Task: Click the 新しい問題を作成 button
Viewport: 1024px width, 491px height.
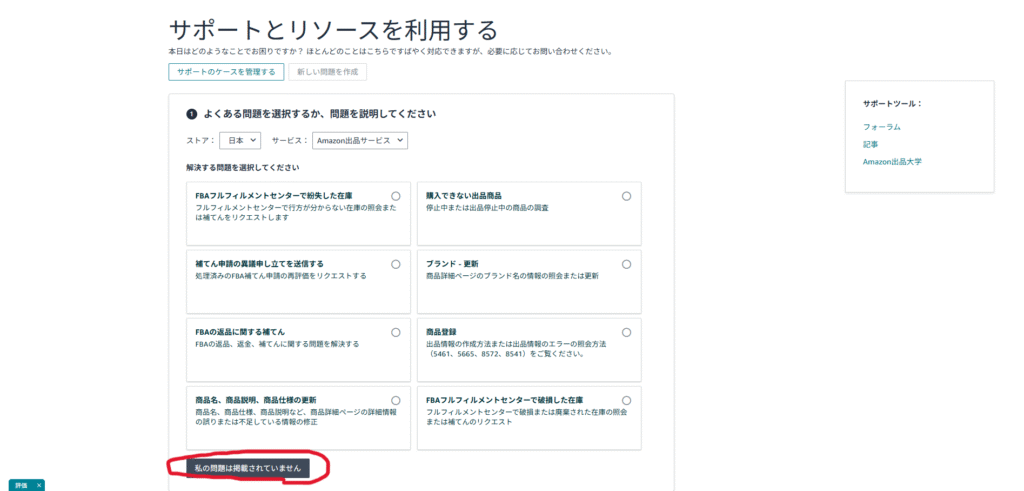Action: 327,72
